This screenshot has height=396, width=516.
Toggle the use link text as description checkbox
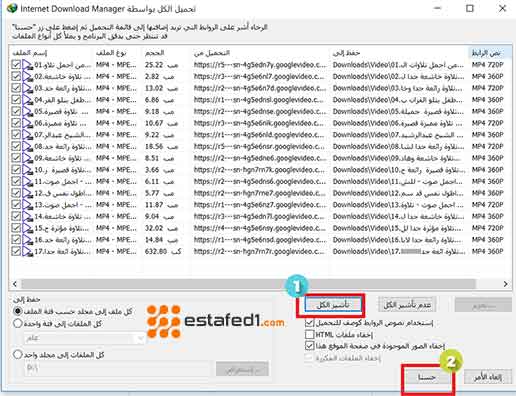tap(310, 323)
